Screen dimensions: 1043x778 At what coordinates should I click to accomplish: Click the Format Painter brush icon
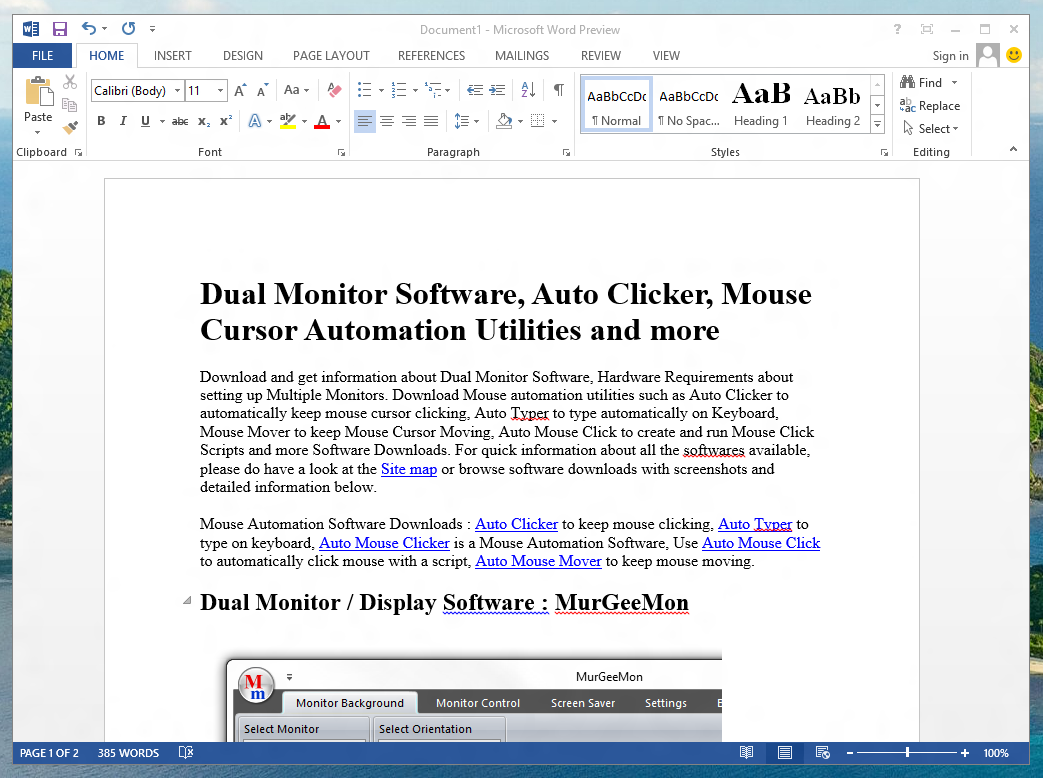coord(70,127)
